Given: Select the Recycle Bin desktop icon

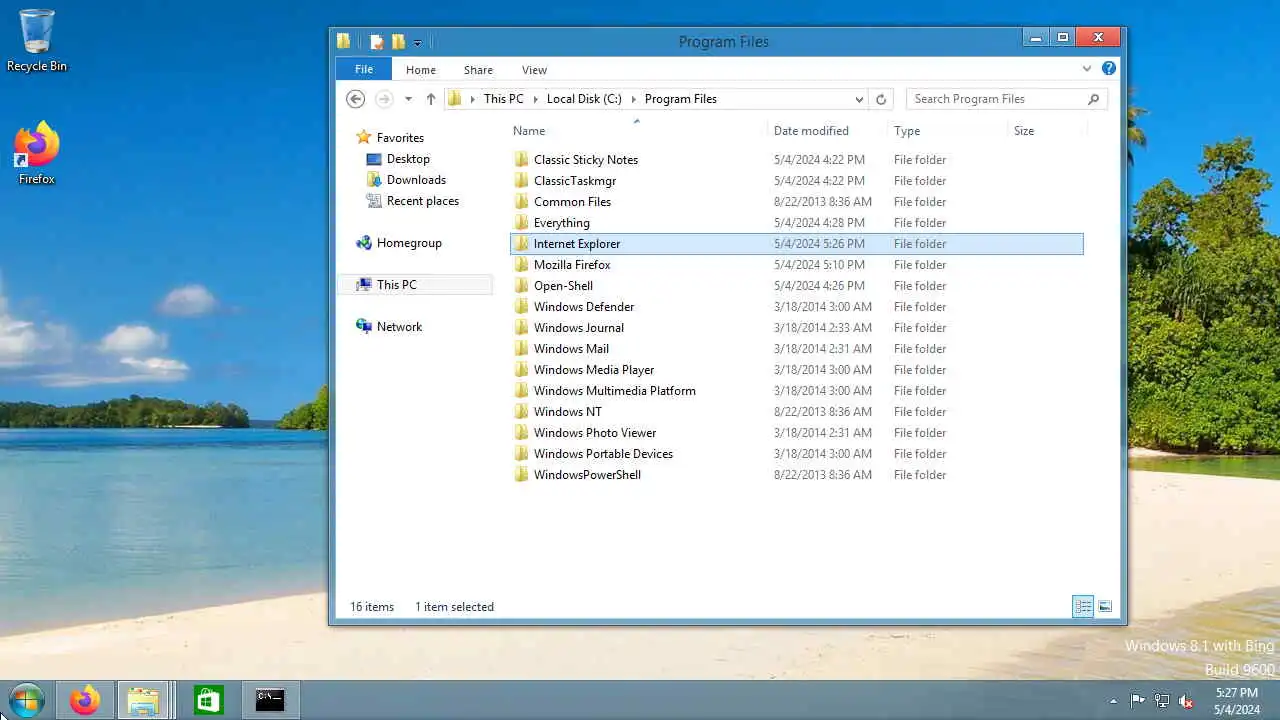Looking at the screenshot, I should click(x=37, y=41).
